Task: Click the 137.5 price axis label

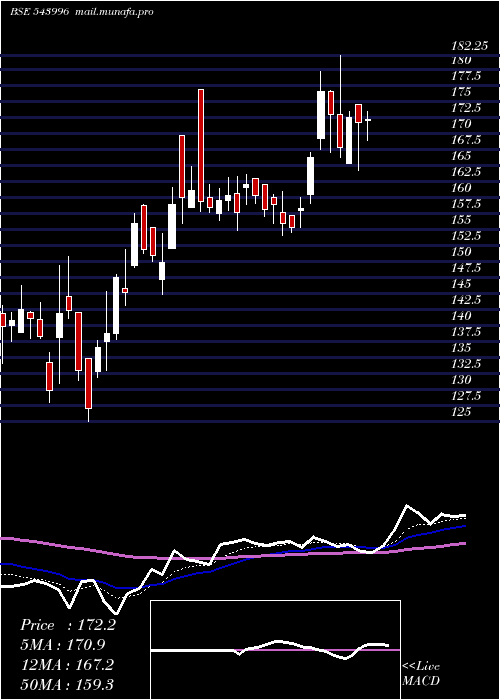Action: tap(466, 332)
